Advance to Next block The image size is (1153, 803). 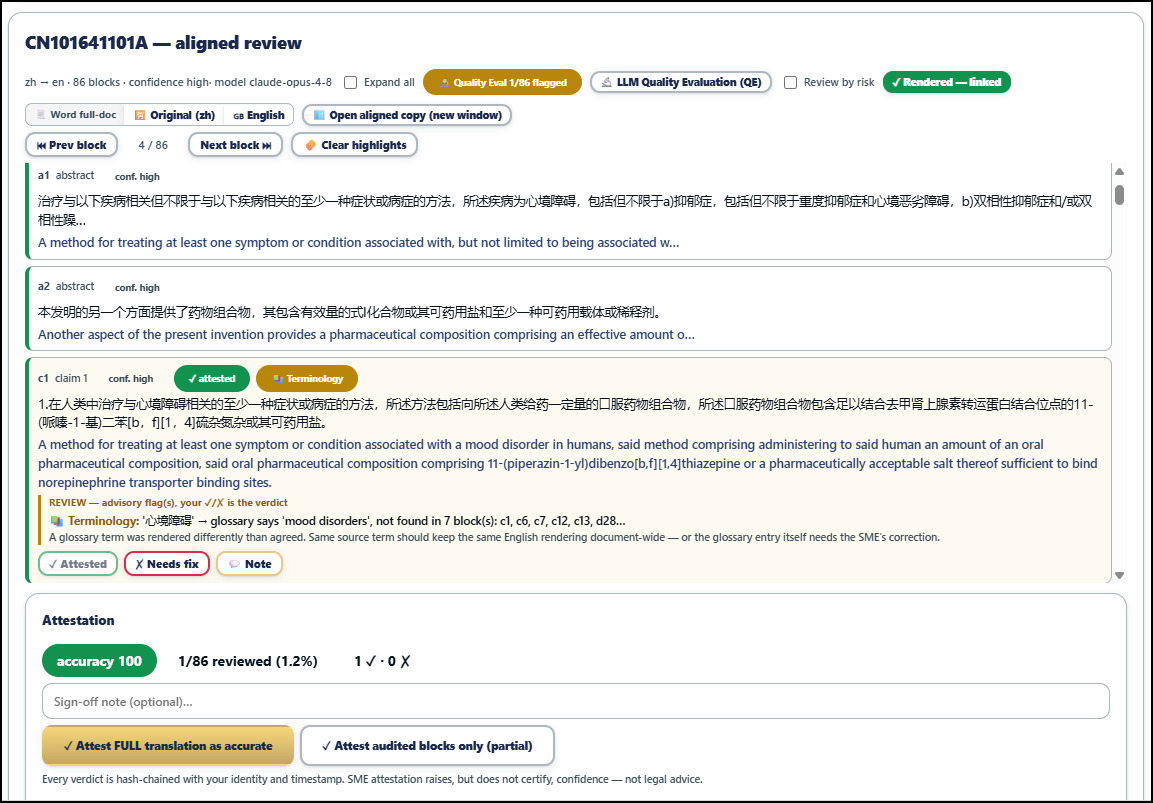click(235, 145)
